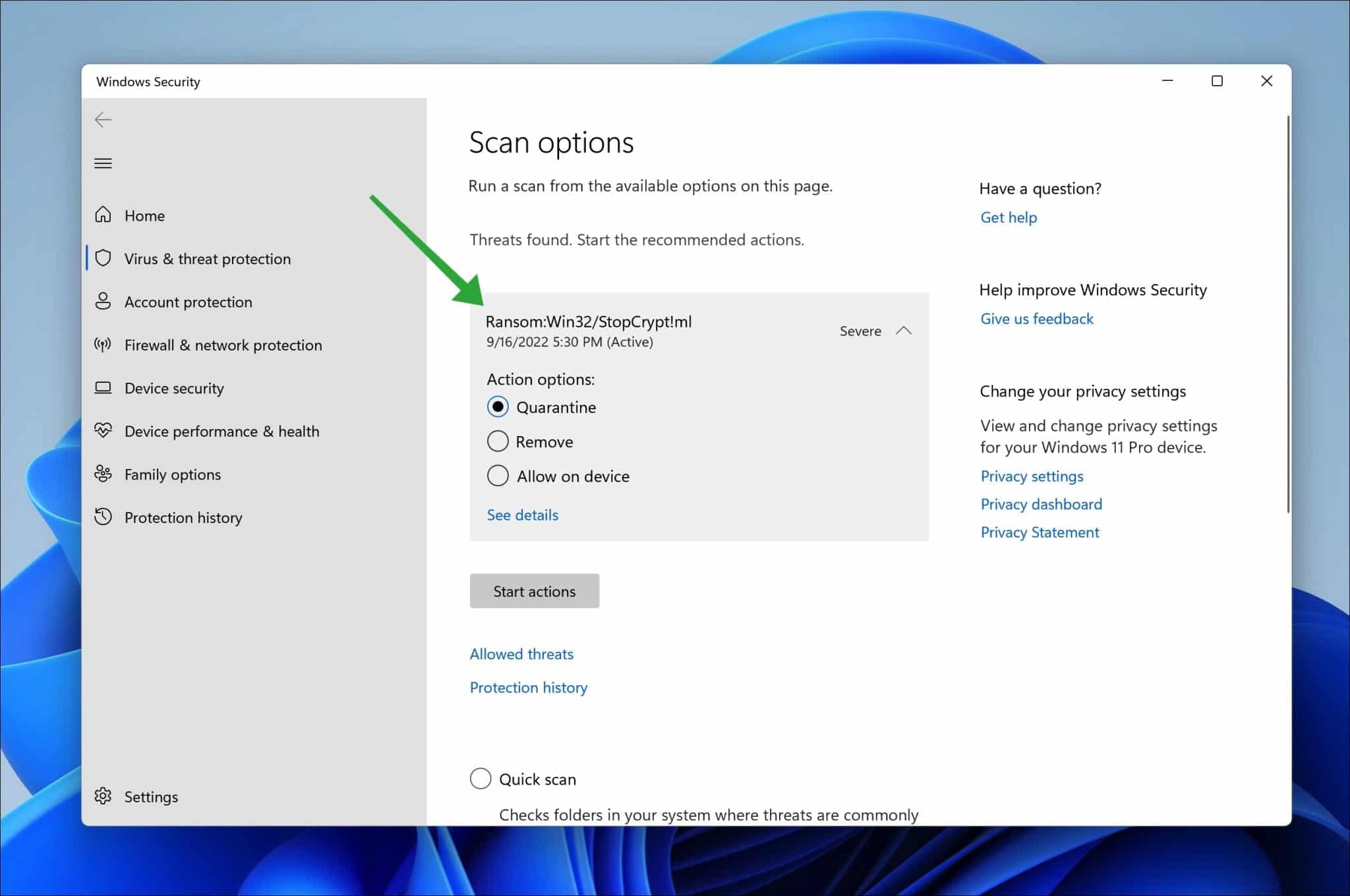This screenshot has width=1350, height=896.
Task: Open Device performance & health
Action: click(221, 431)
